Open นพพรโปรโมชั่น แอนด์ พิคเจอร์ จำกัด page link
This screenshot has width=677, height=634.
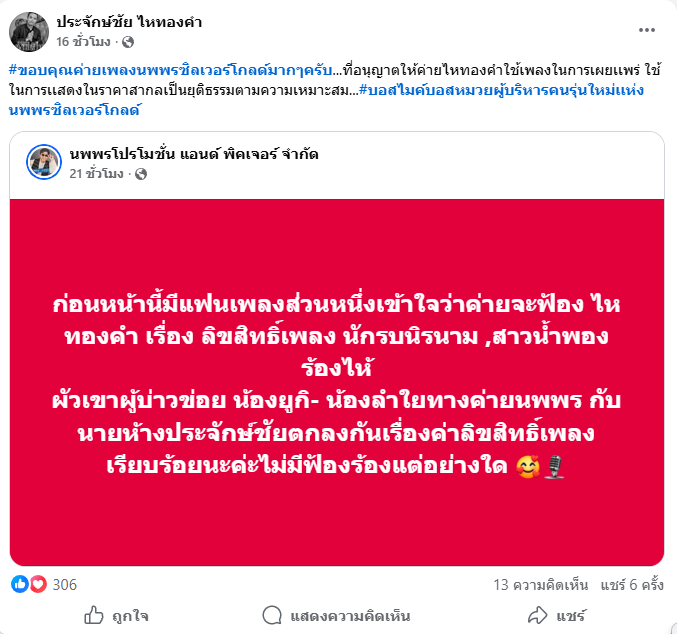click(x=194, y=154)
